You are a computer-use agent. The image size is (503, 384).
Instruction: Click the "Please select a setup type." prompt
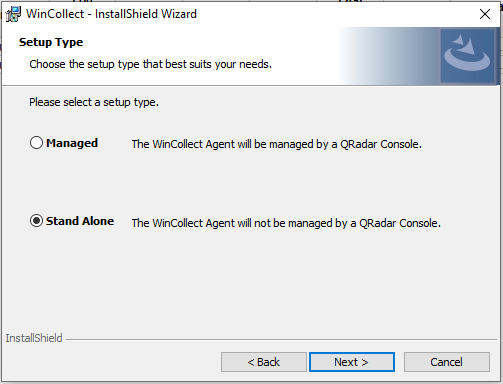94,102
